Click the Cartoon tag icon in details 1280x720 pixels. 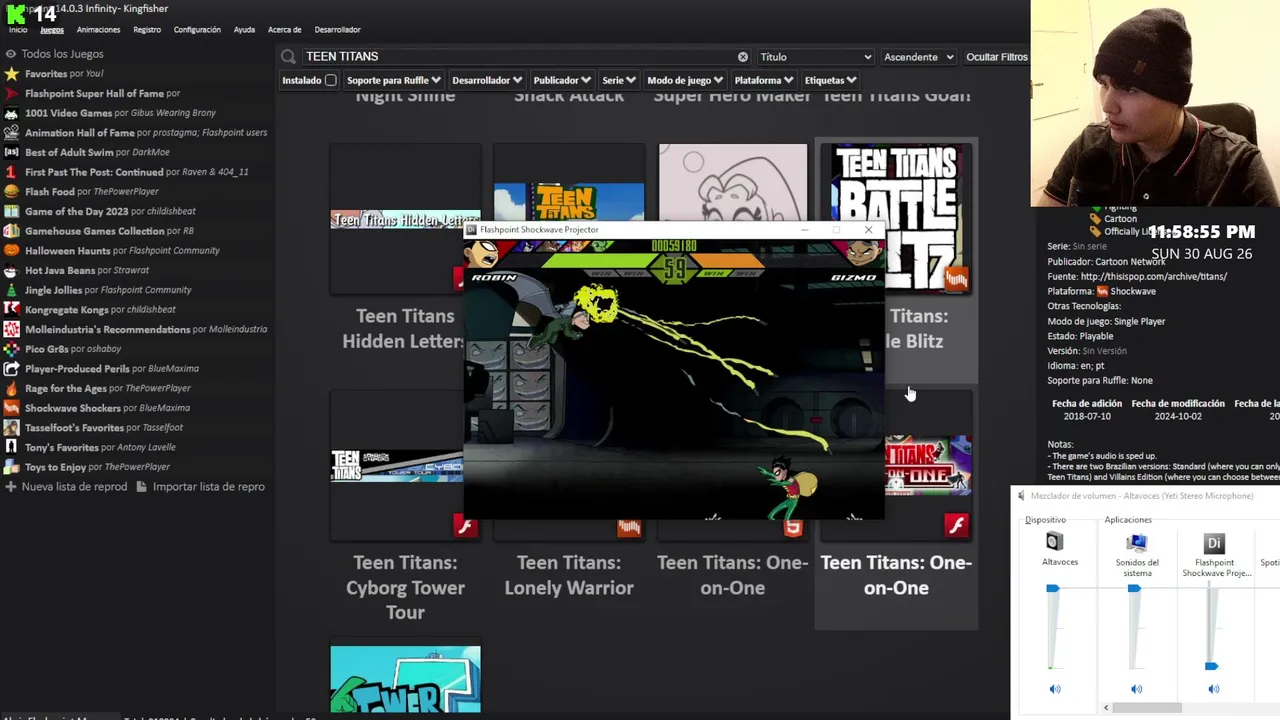pos(1095,219)
